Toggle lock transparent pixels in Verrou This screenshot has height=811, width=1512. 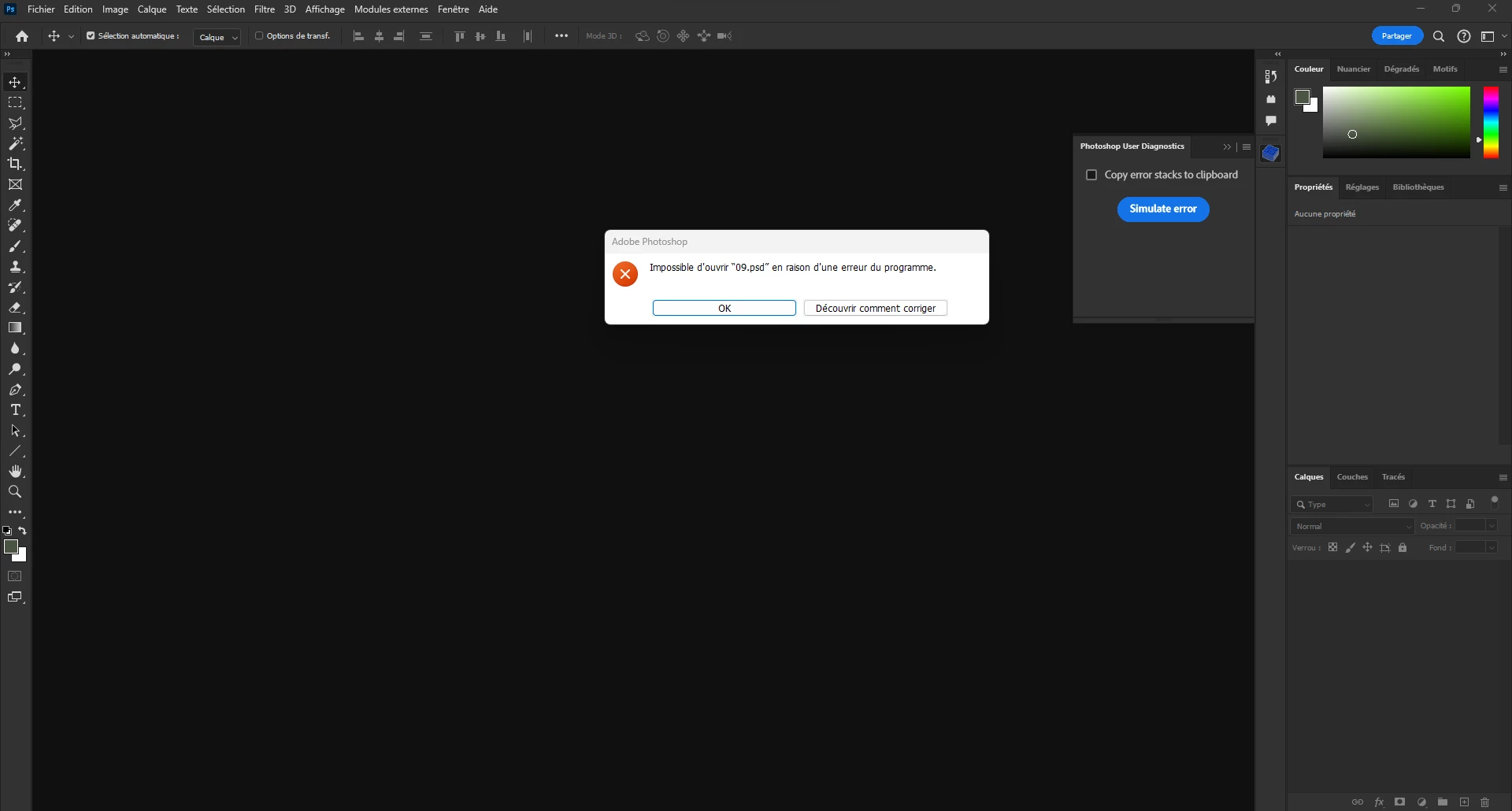tap(1332, 547)
